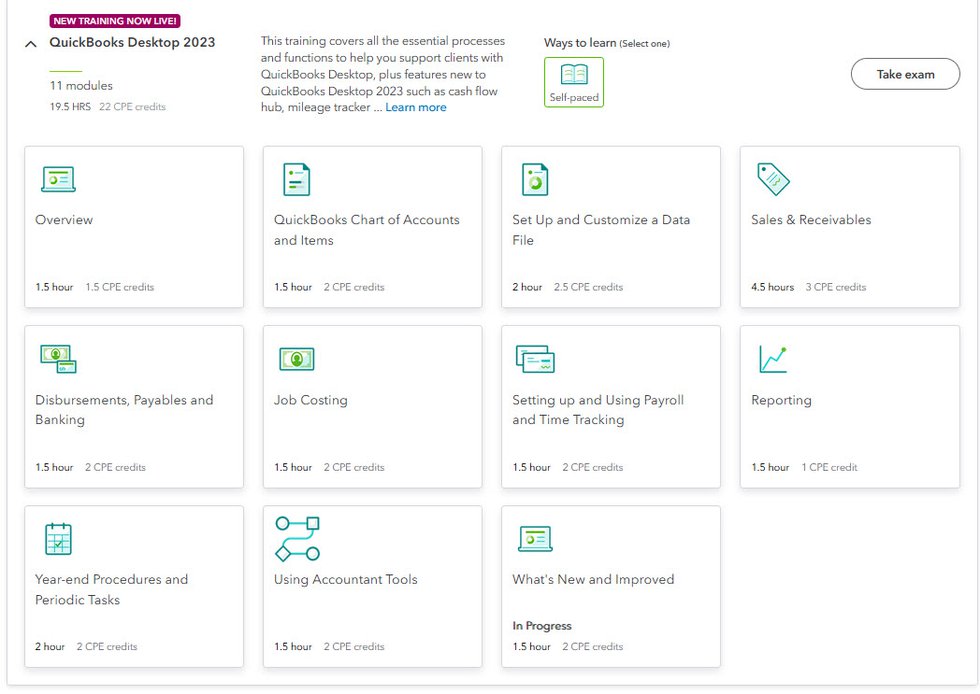Click the Set Up Data File icon

point(535,180)
